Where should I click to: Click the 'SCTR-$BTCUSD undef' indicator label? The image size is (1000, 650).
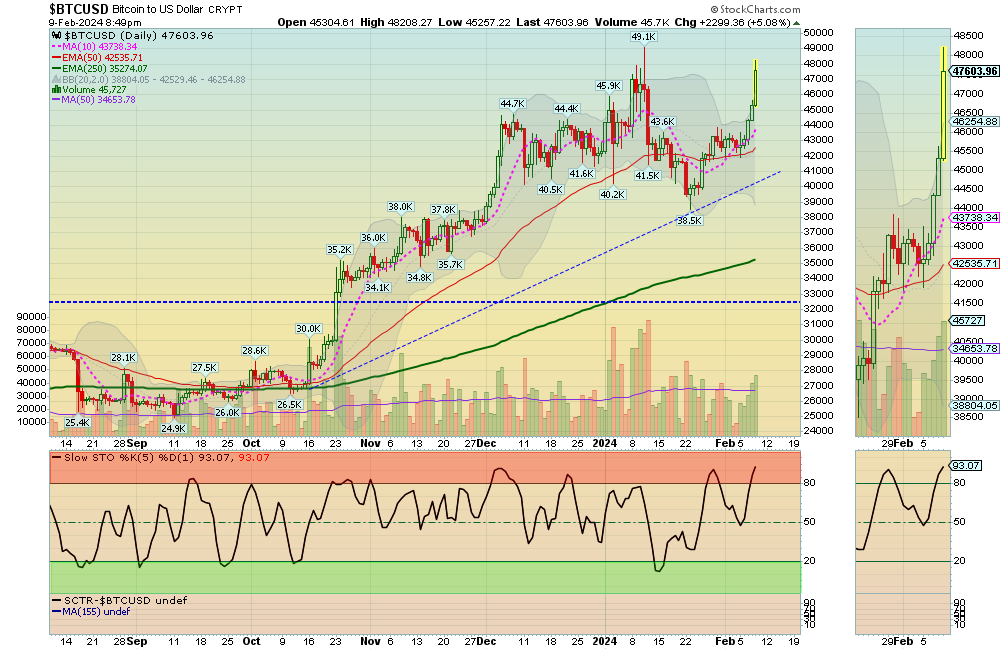click(x=125, y=600)
